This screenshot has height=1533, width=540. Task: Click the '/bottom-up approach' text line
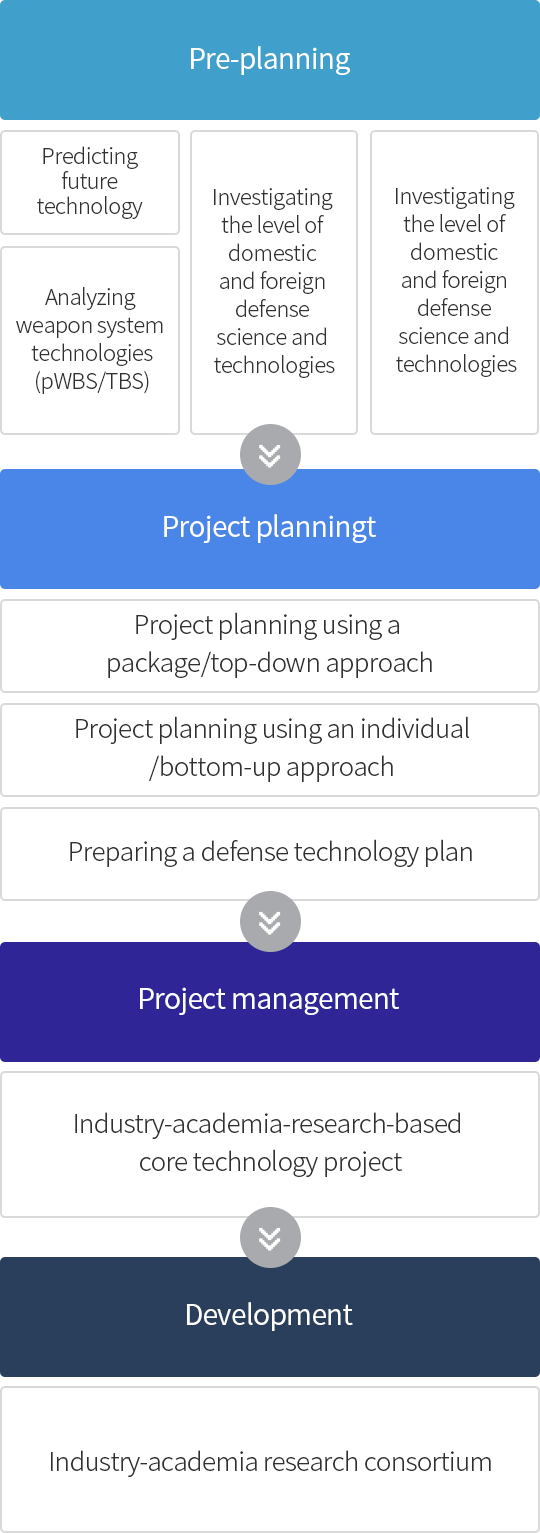[271, 768]
